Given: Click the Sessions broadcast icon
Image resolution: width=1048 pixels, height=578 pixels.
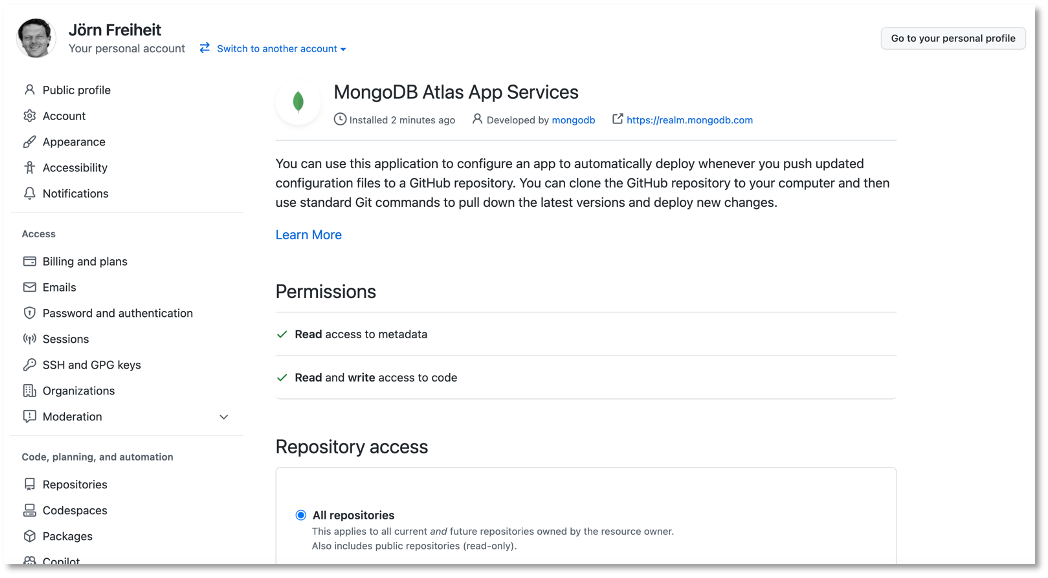Looking at the screenshot, I should click(x=29, y=339).
